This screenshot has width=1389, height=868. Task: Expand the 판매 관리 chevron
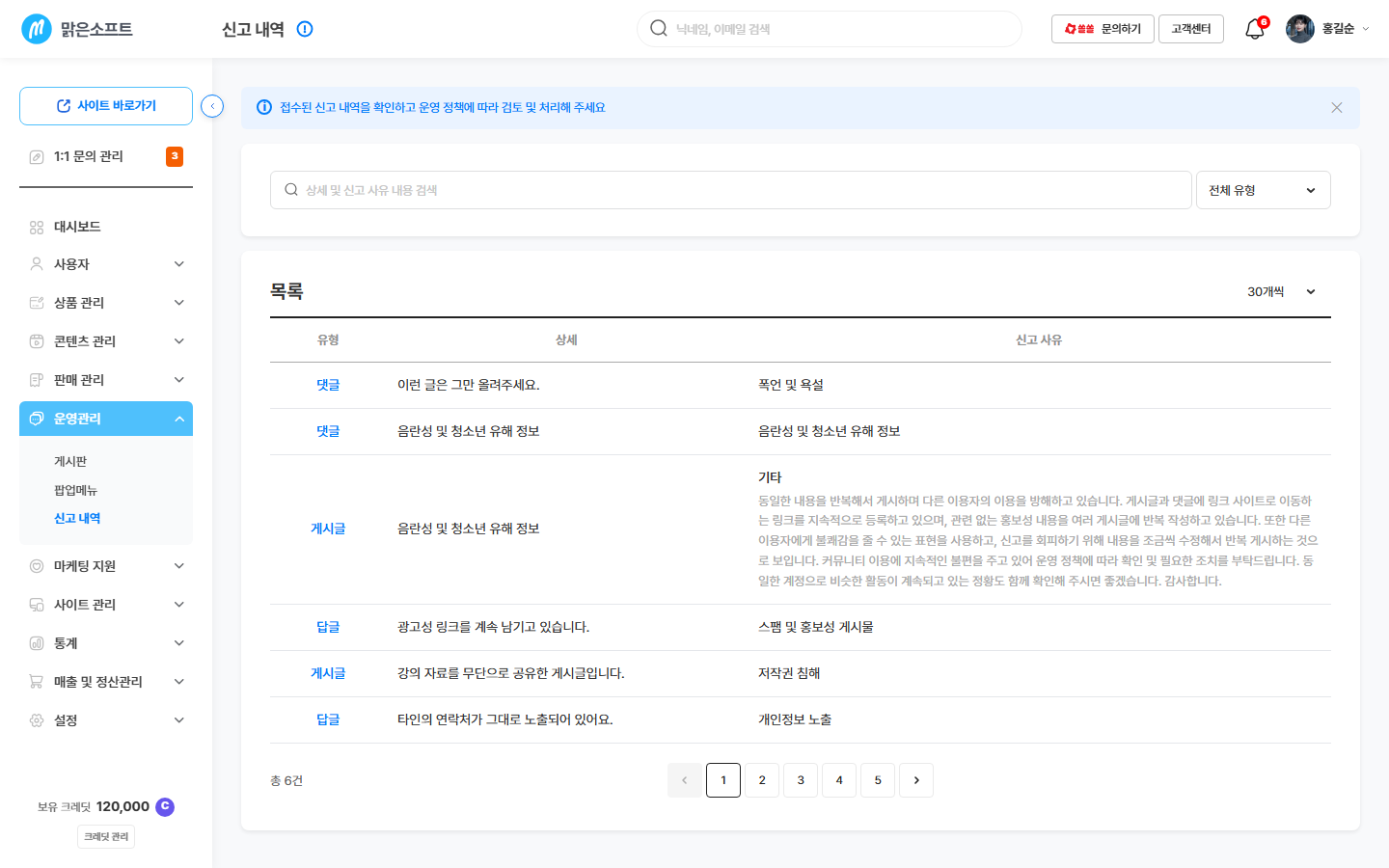click(179, 380)
